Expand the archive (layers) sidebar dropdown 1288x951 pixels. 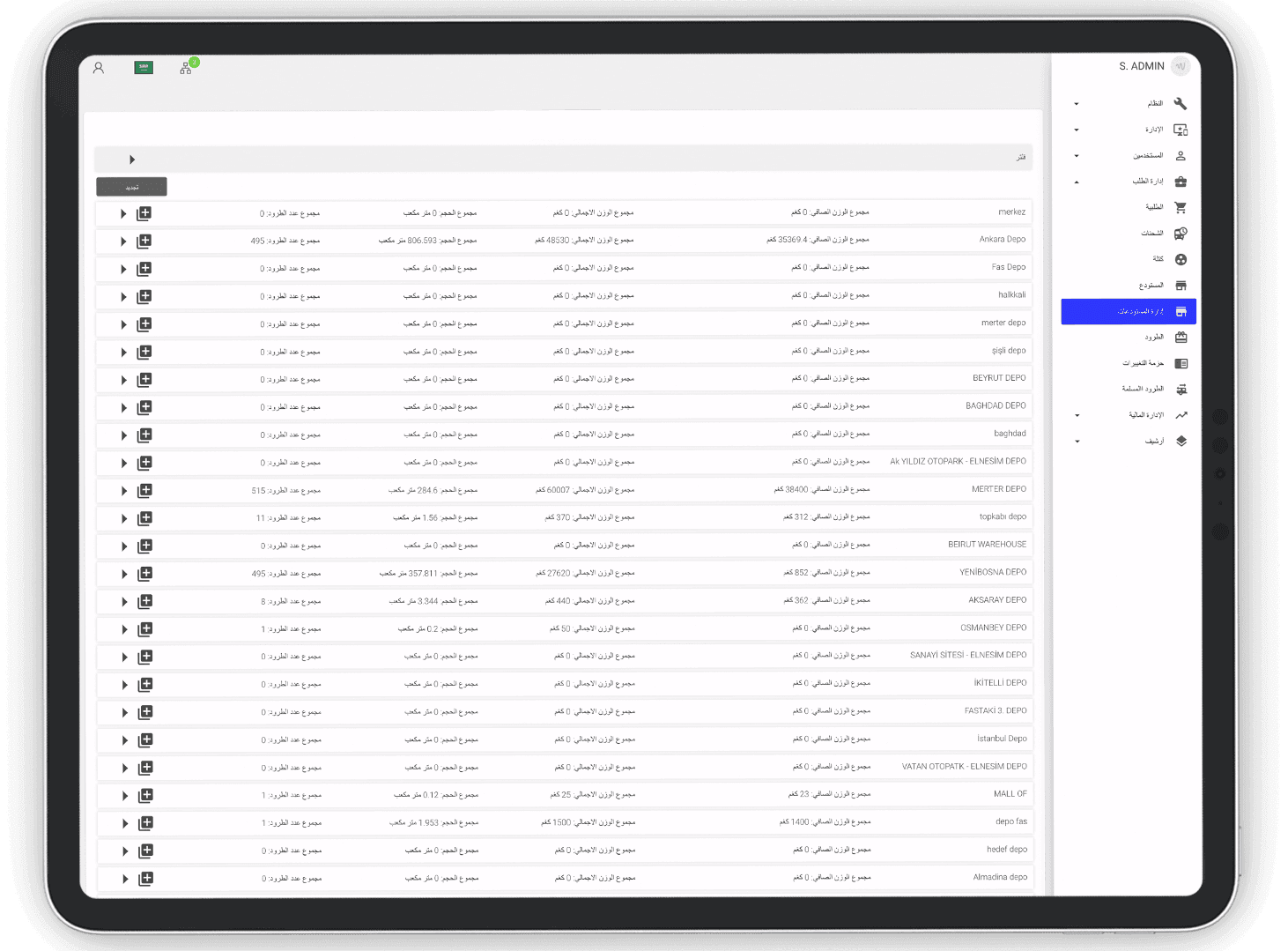point(1077,442)
